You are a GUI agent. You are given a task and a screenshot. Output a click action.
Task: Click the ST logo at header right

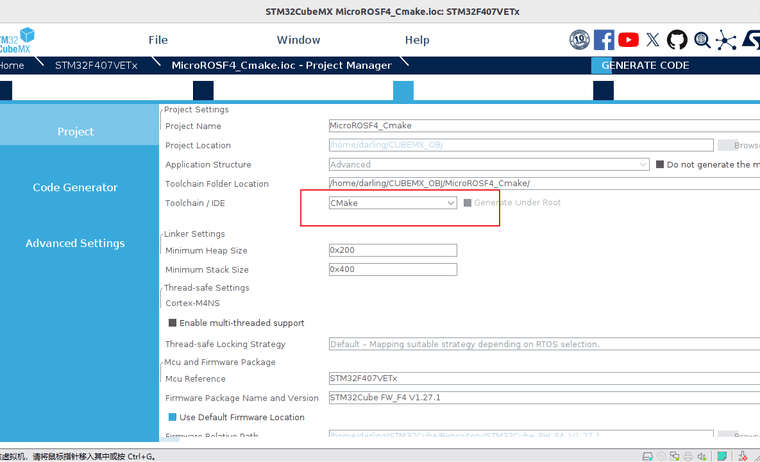[x=751, y=40]
